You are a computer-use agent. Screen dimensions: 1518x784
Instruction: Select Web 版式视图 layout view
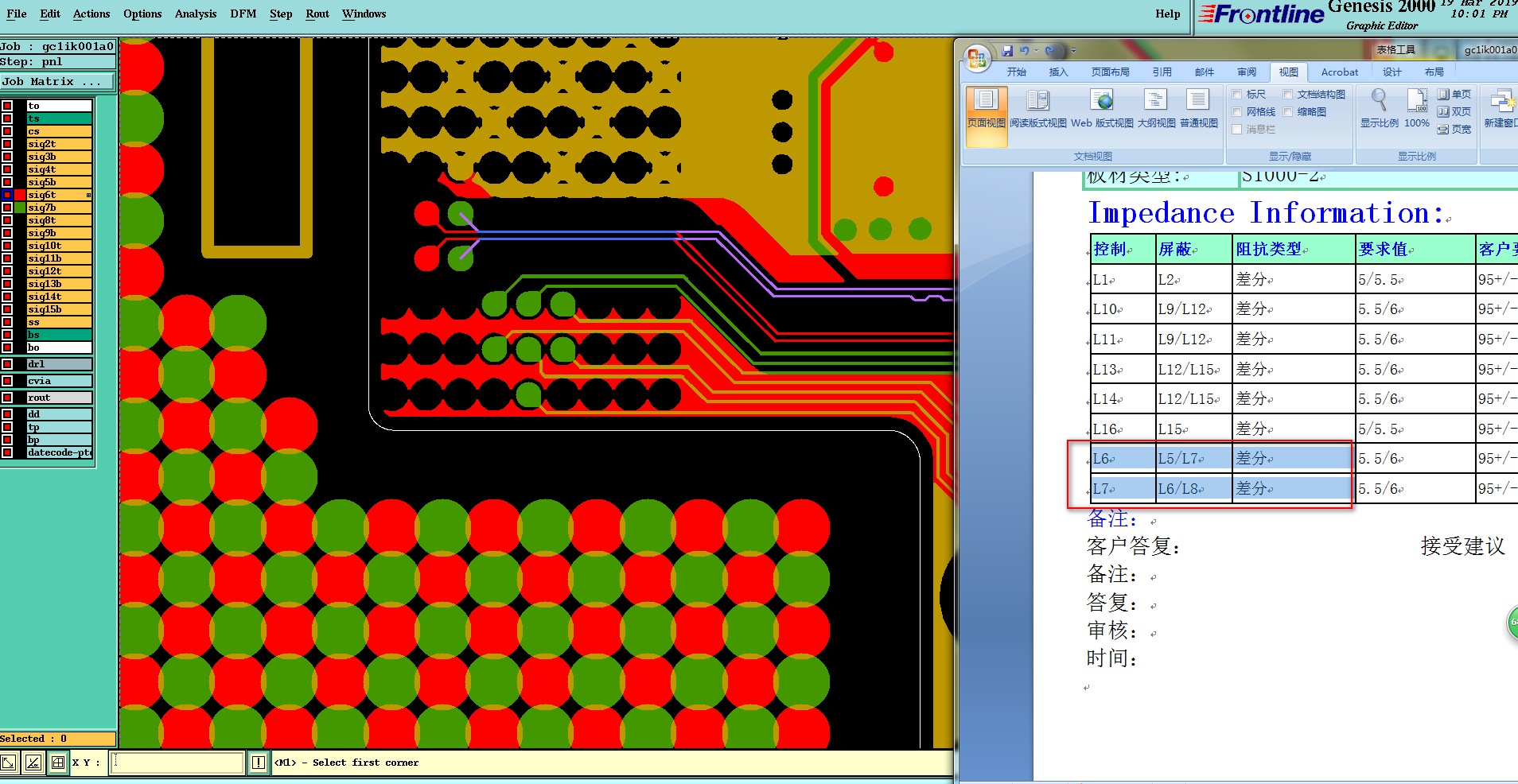(x=1102, y=109)
